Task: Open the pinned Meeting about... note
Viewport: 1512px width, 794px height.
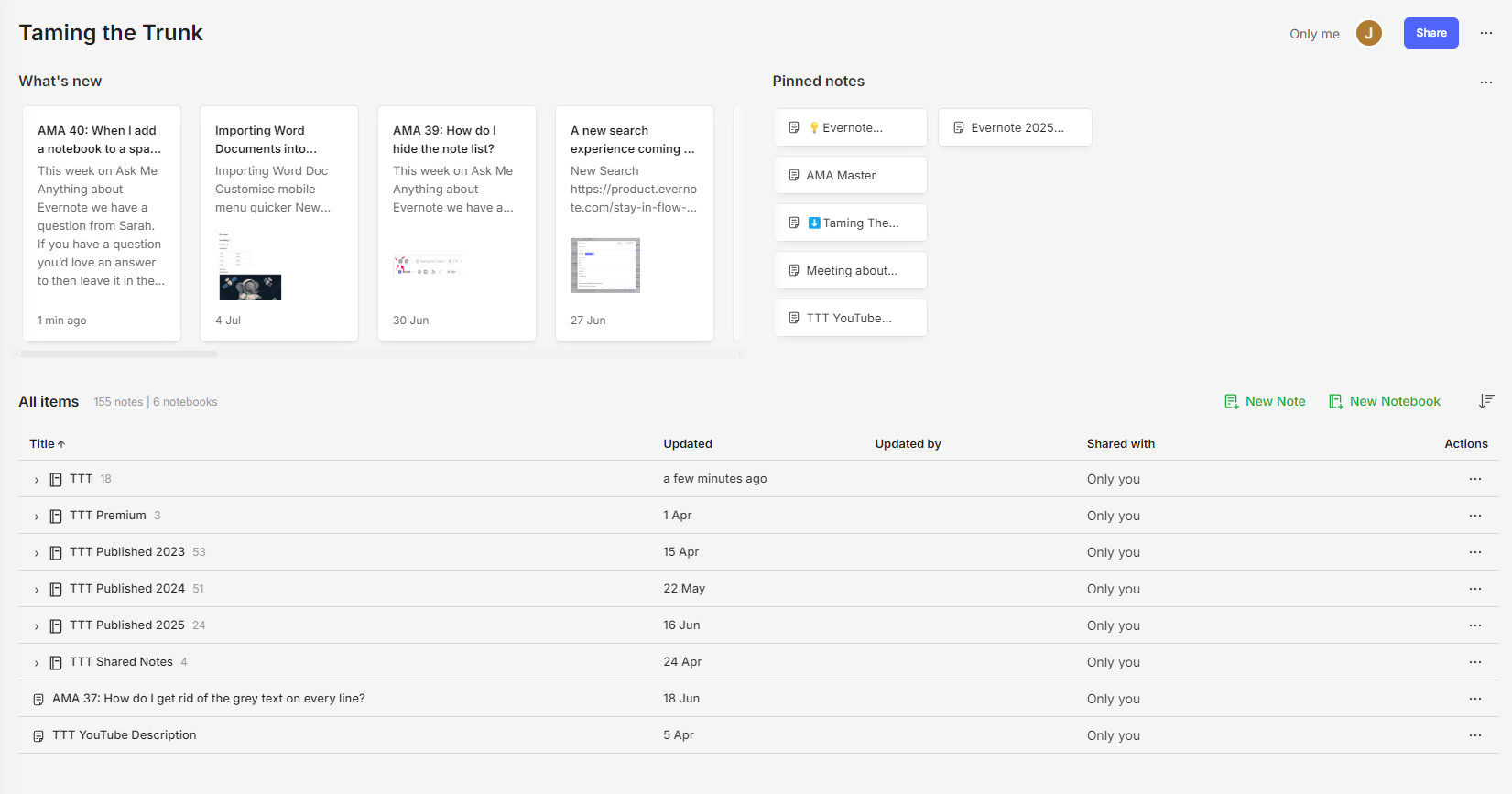Action: click(x=850, y=270)
